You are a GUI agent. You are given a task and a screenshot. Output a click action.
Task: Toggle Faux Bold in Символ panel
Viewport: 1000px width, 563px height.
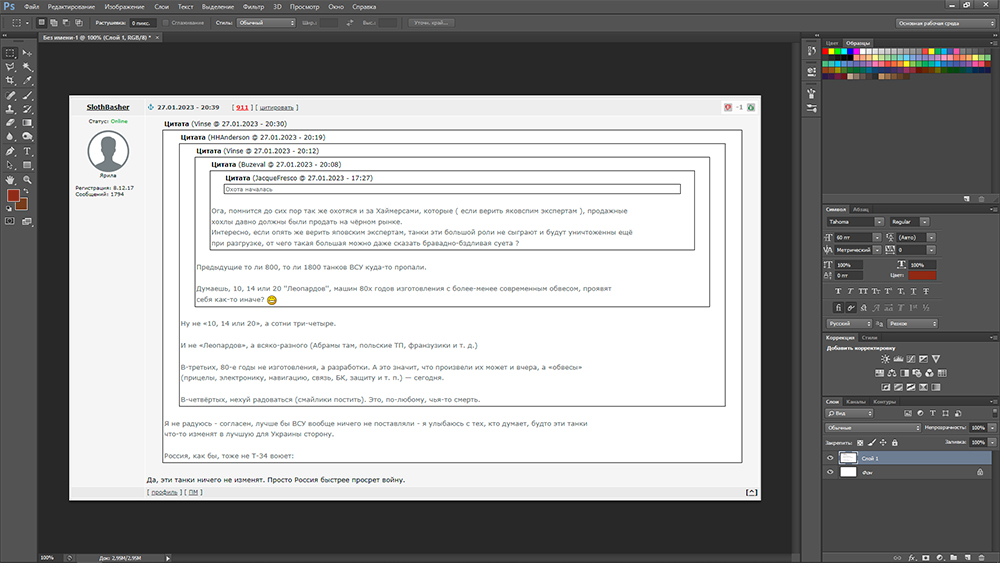838,291
